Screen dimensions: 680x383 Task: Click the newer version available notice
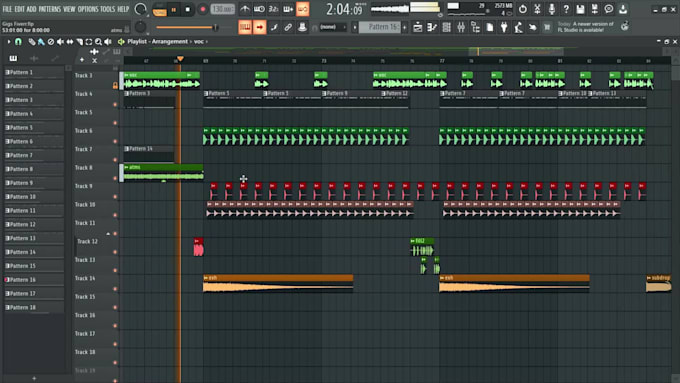(x=586, y=27)
